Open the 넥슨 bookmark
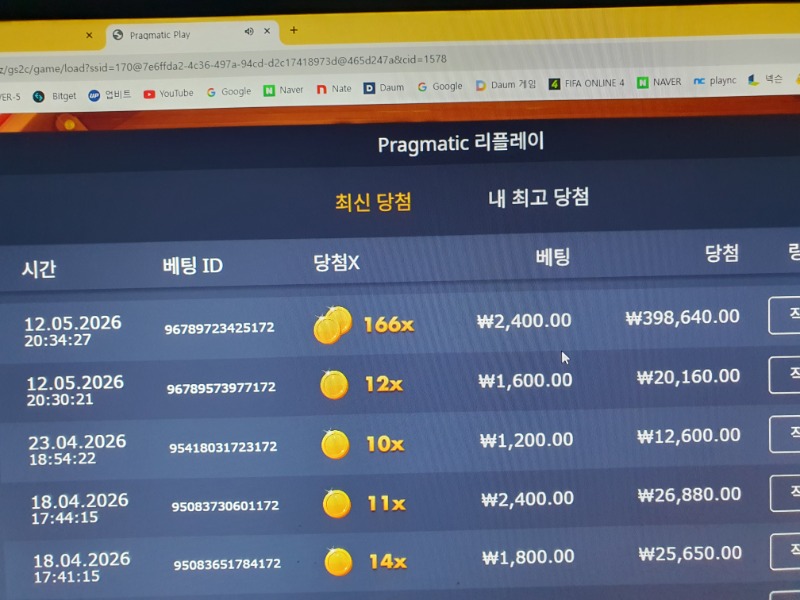 (765, 79)
